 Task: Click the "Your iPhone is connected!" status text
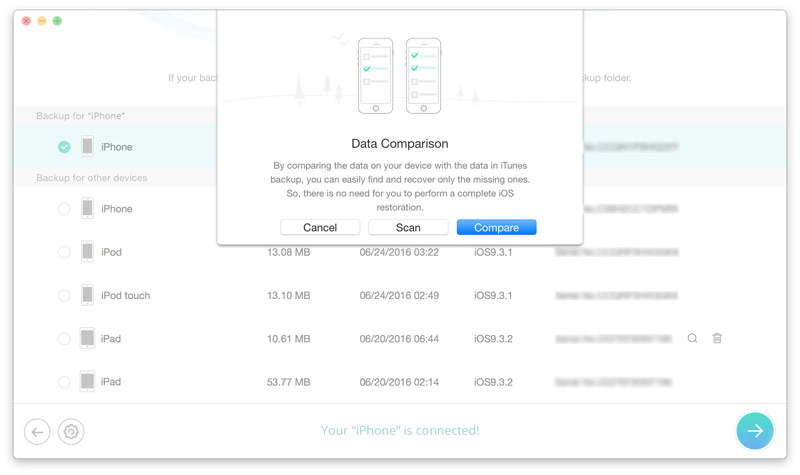[x=400, y=431]
